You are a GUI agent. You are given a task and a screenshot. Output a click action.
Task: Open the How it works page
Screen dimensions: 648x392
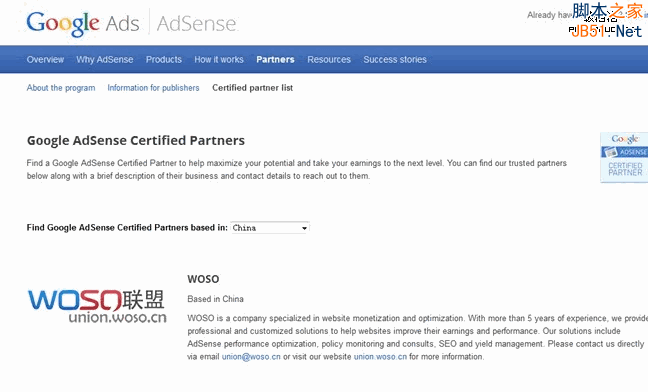[x=219, y=59]
